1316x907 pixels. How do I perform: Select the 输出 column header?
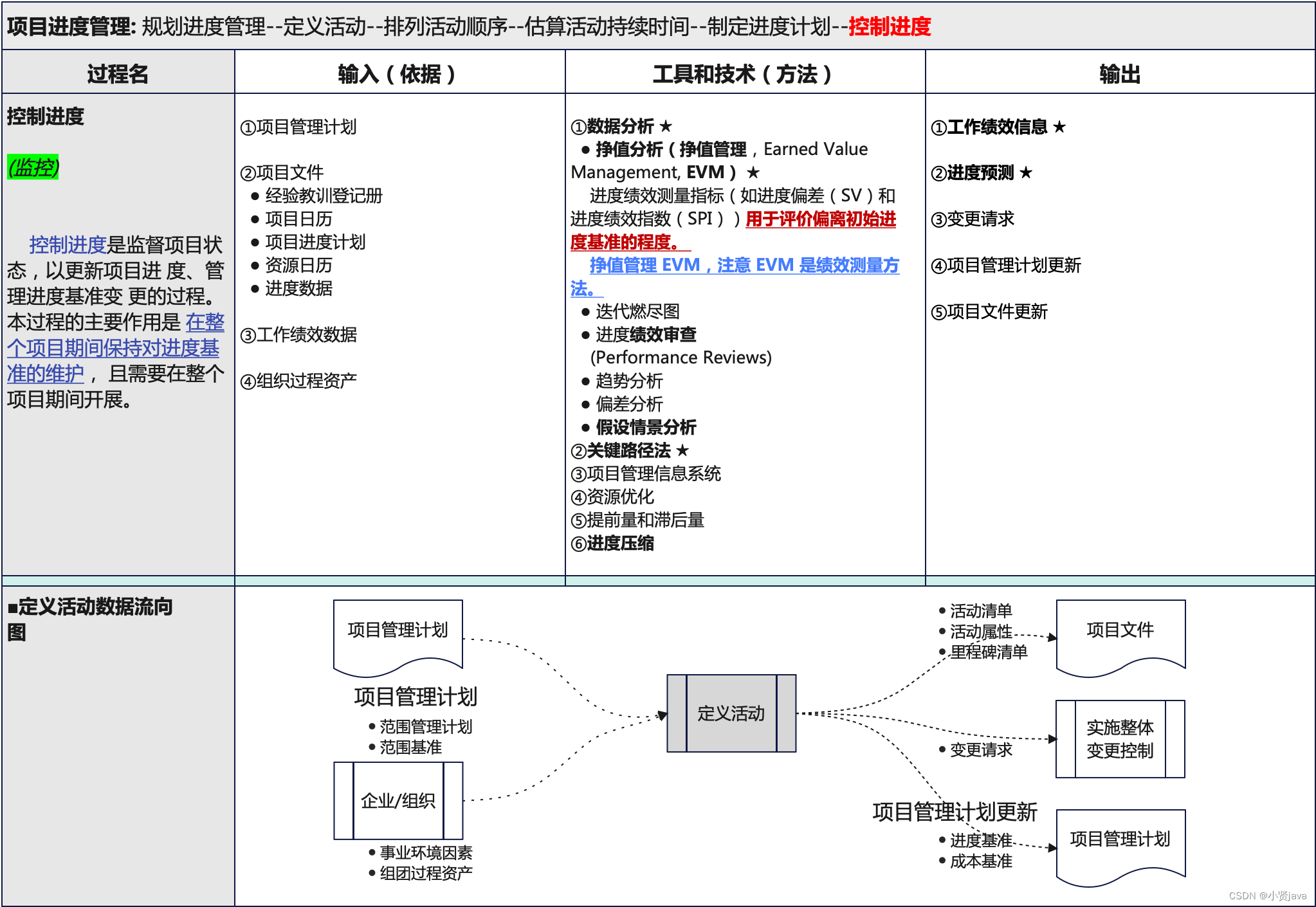[1120, 74]
